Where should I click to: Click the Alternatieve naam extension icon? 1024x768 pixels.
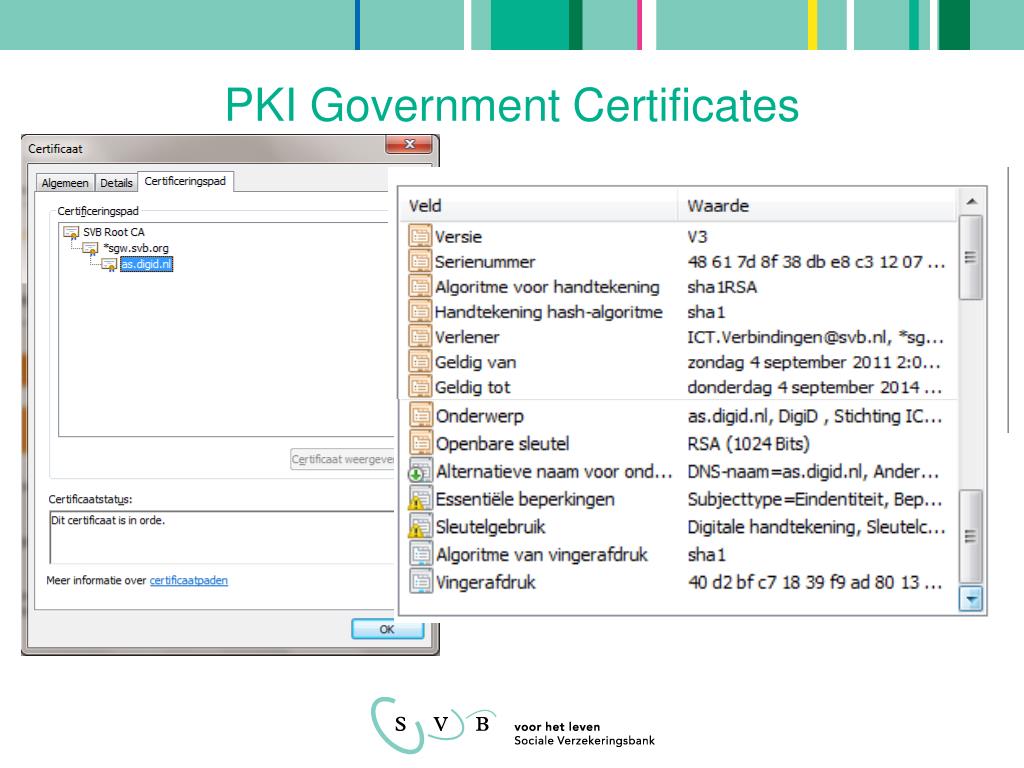pyautogui.click(x=420, y=471)
